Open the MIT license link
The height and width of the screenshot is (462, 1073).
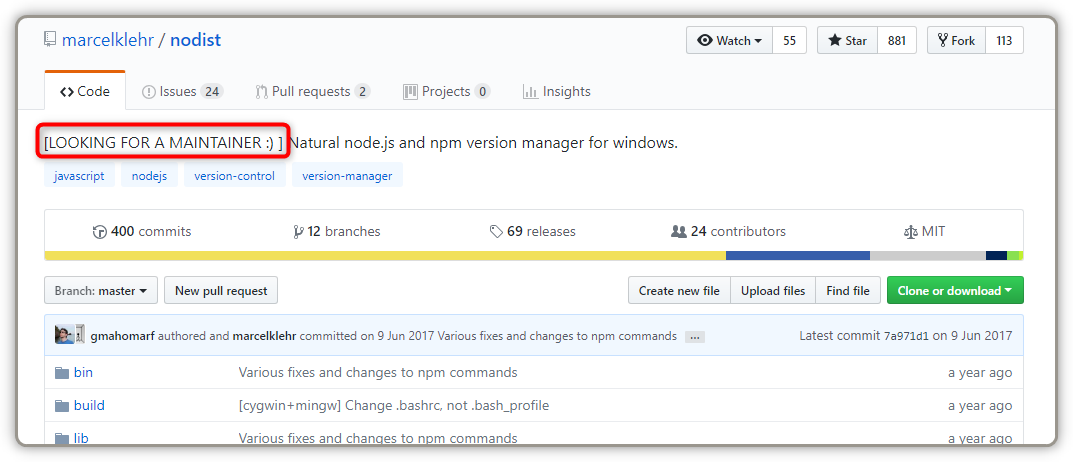(x=925, y=231)
